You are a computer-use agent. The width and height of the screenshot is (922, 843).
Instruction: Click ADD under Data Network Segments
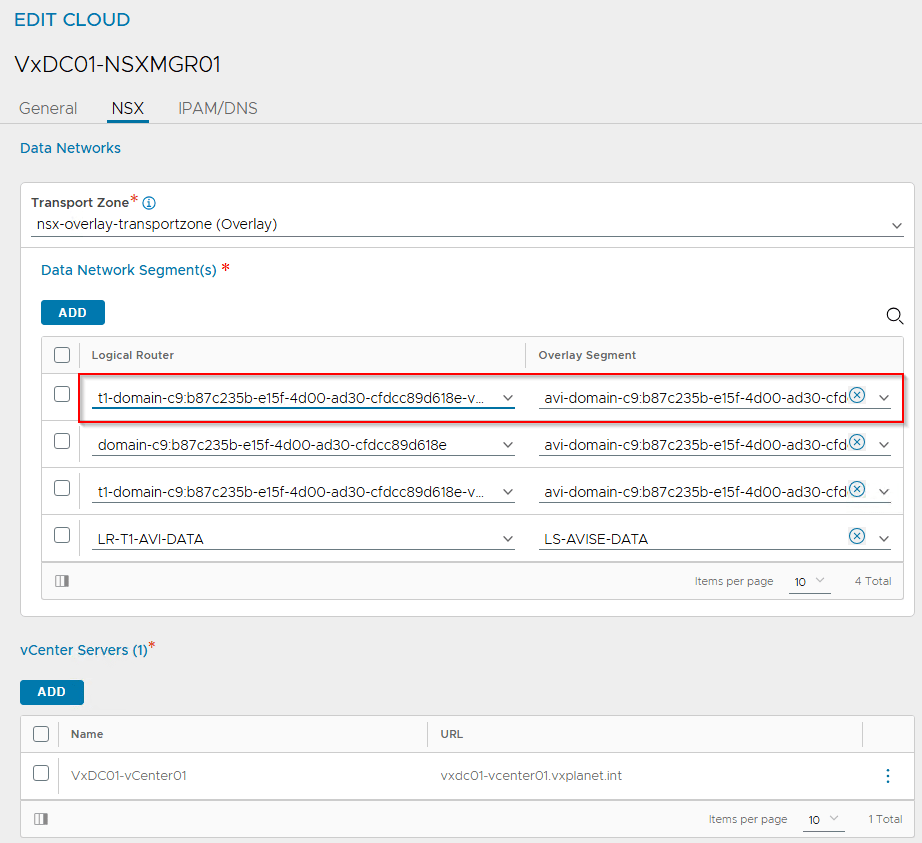[x=72, y=312]
